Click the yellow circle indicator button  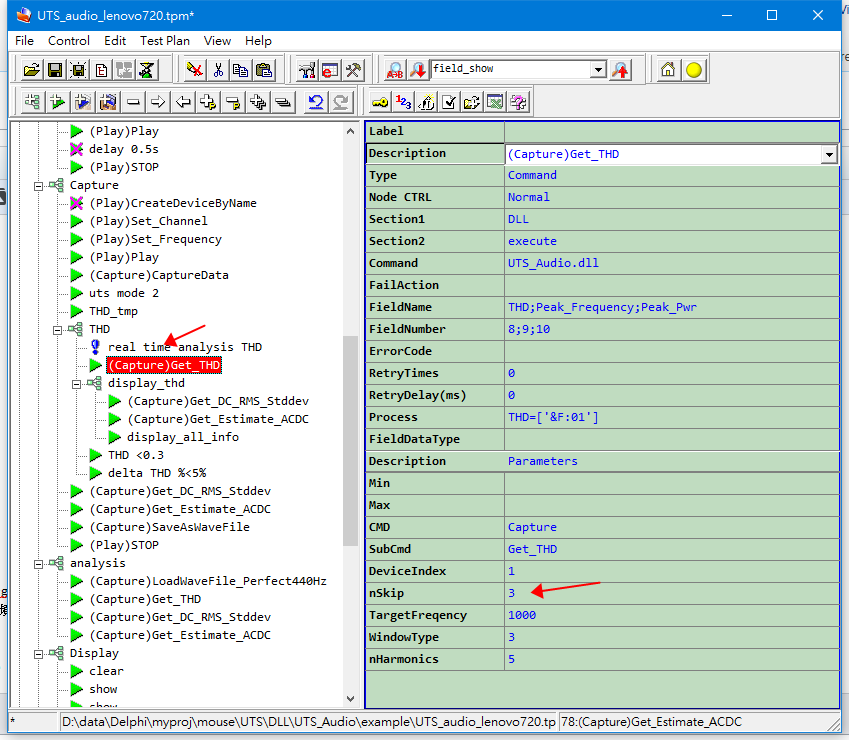694,70
